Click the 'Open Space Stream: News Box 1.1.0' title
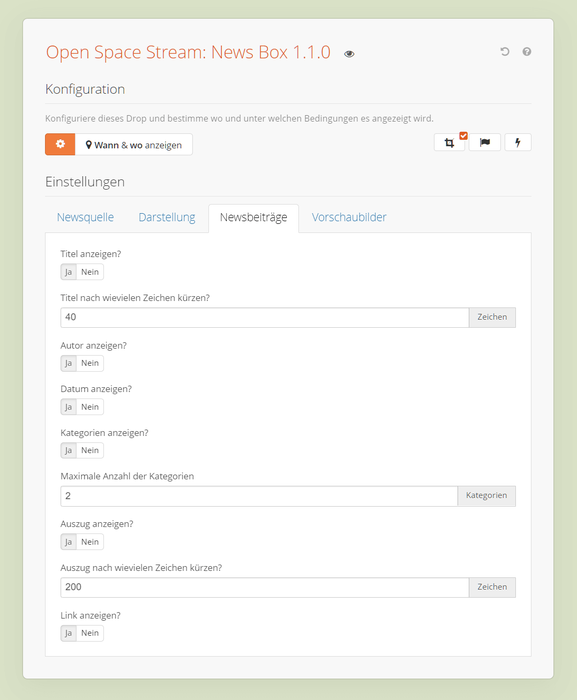 [188, 52]
